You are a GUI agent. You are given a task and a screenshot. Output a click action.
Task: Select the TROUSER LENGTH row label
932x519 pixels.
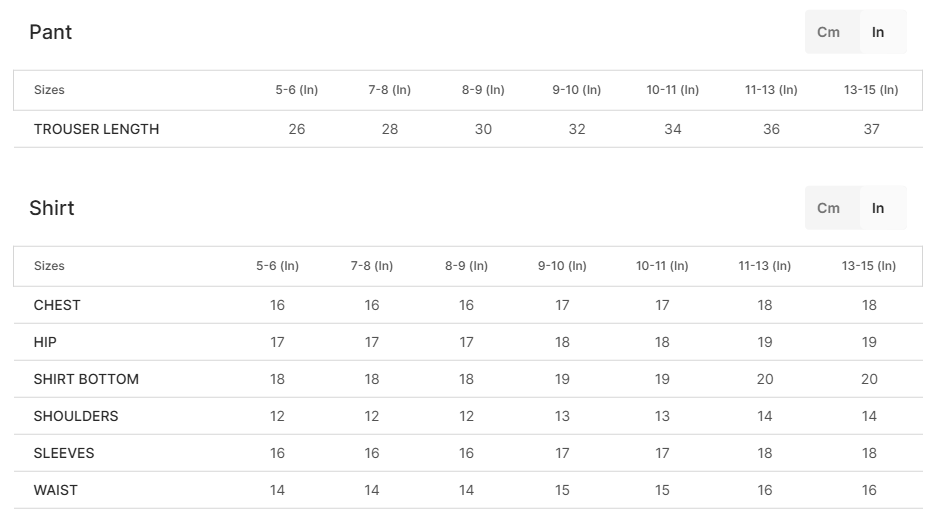96,129
